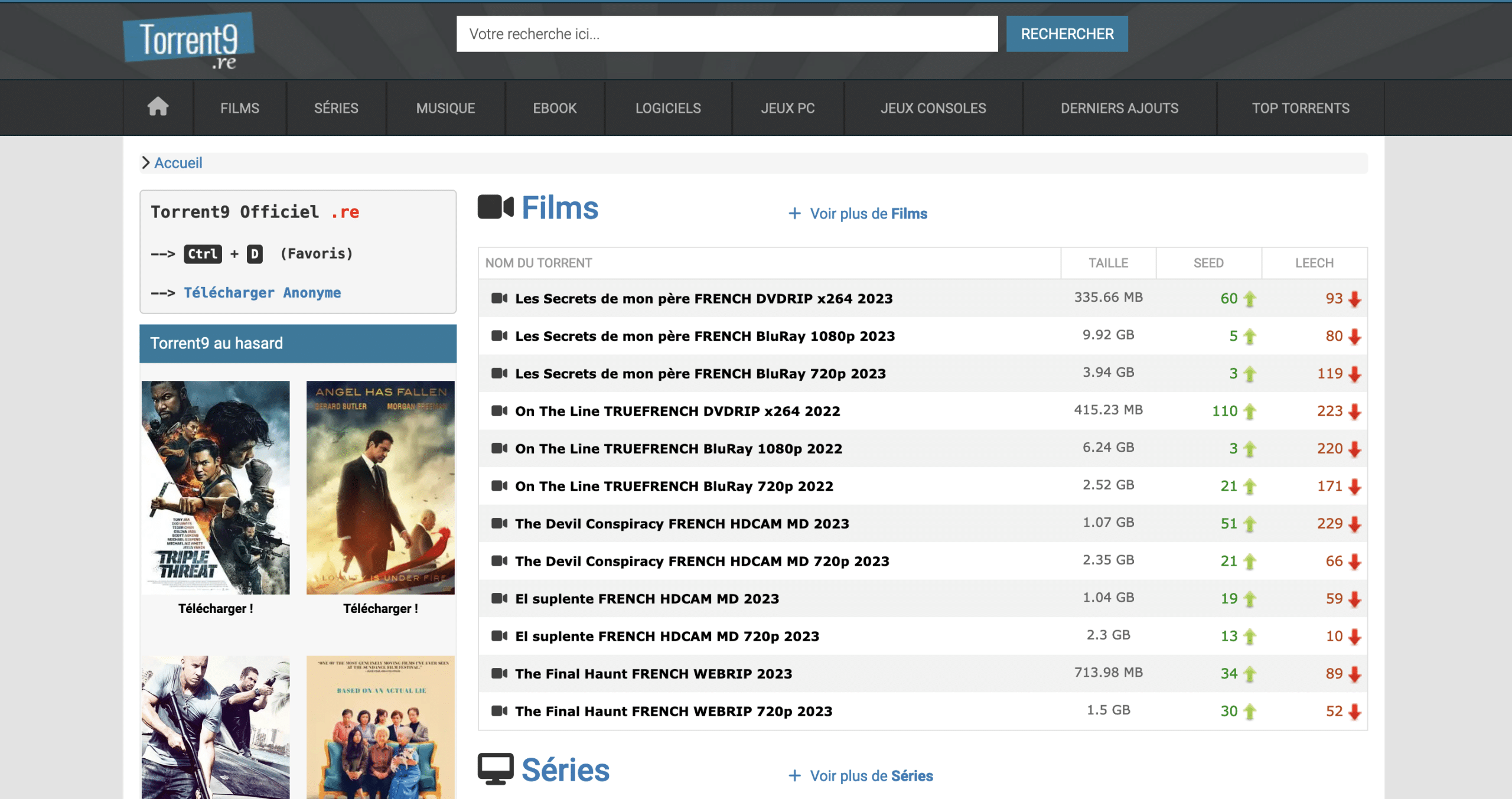Click green seed arrow next to 110 seeds
This screenshot has width=1512, height=799.
coord(1249,412)
